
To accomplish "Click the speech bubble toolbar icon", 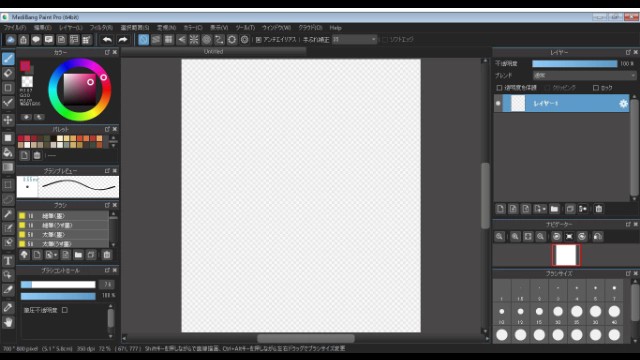I will point(36,40).
